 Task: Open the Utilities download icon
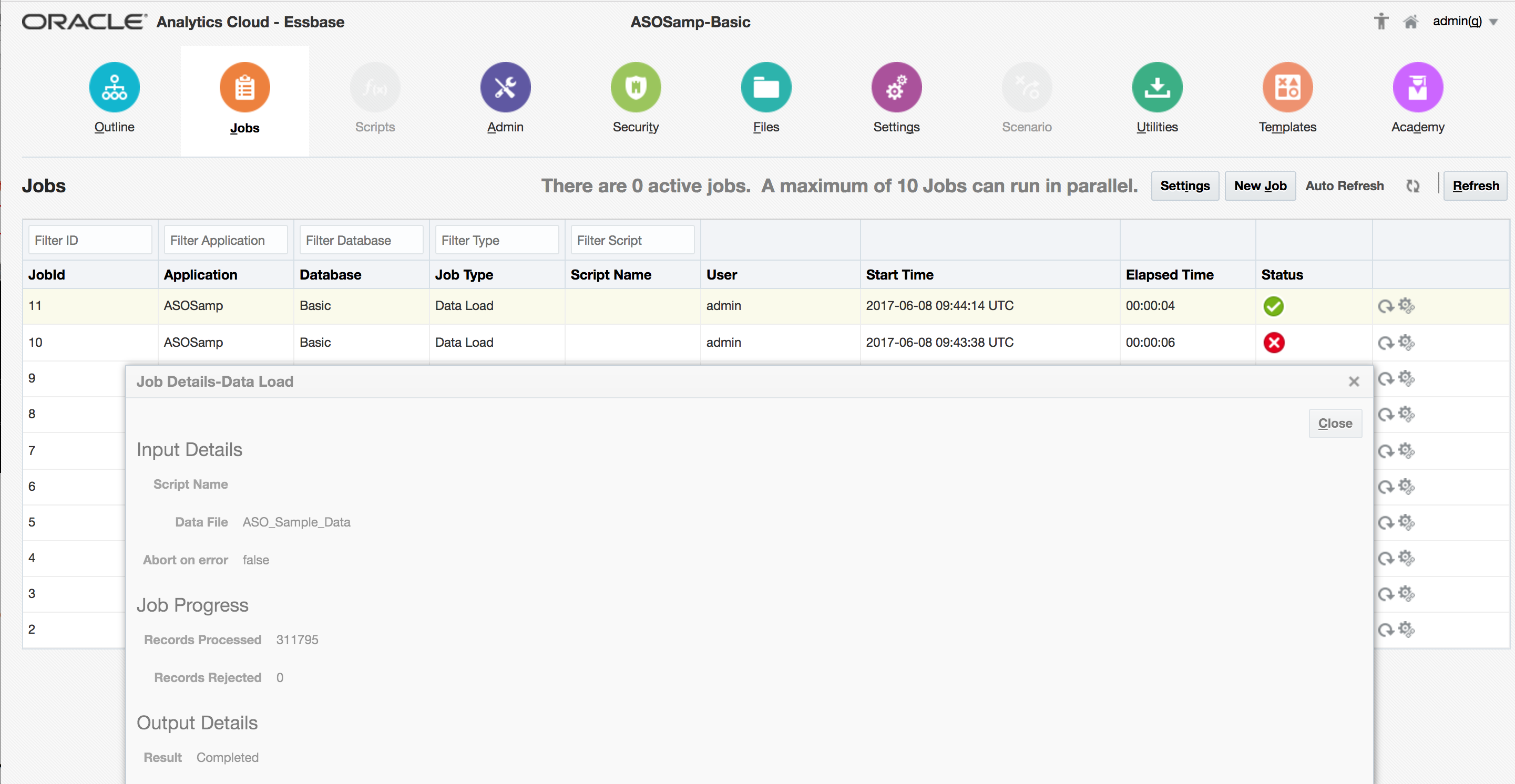1156,87
